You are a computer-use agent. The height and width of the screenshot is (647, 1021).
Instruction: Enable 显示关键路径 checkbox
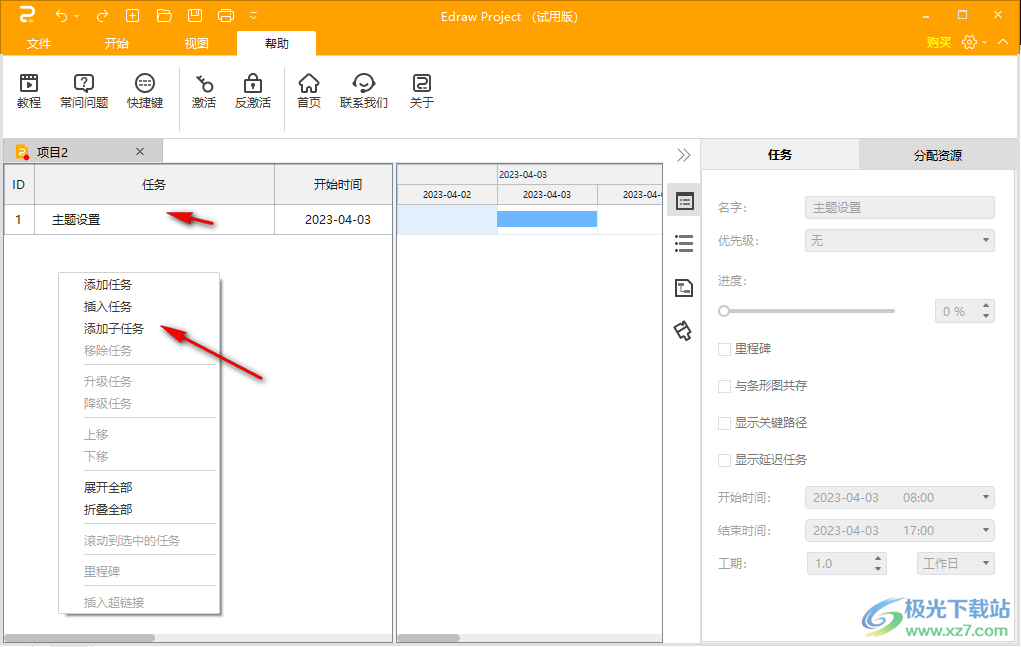point(724,424)
